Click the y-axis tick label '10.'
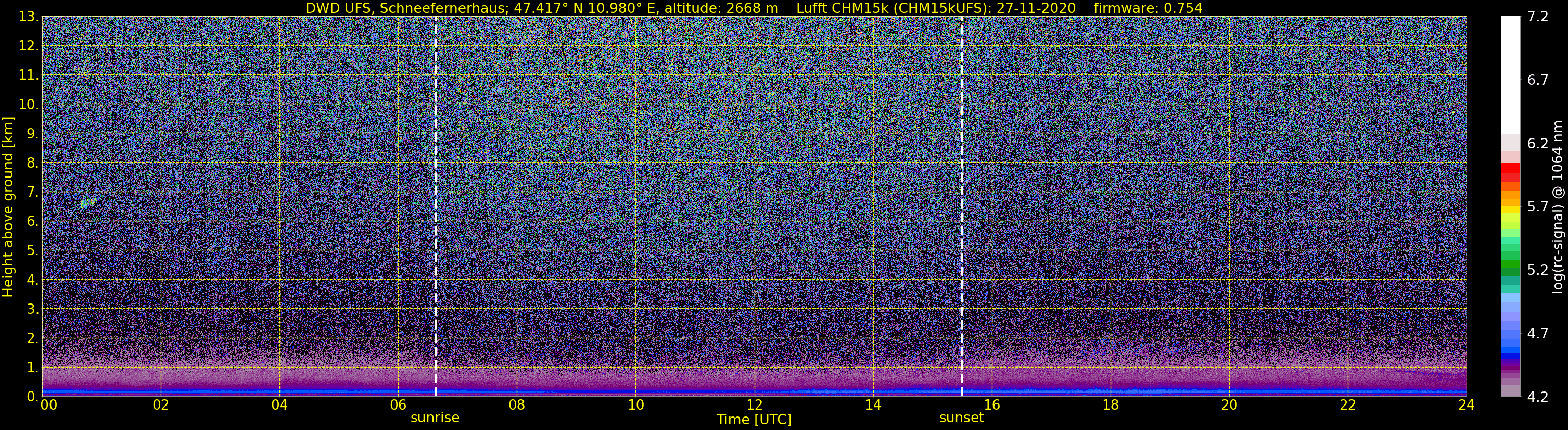1568x430 pixels. coord(29,105)
